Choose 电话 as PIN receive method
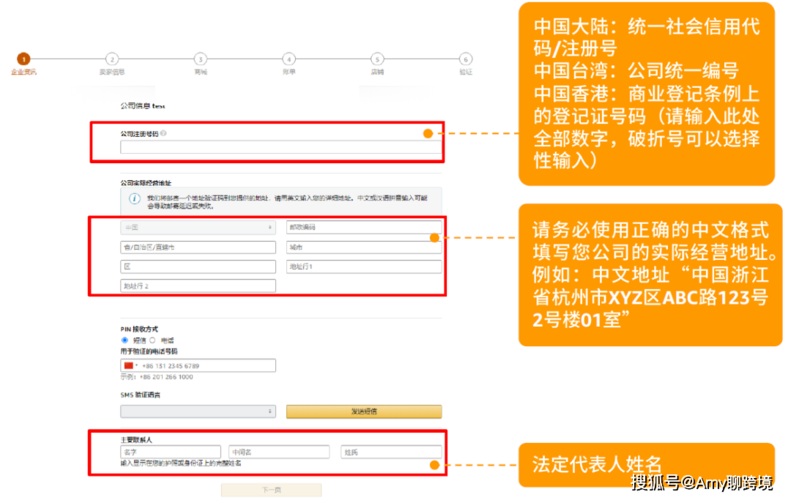The height and width of the screenshot is (500, 791). point(152,340)
